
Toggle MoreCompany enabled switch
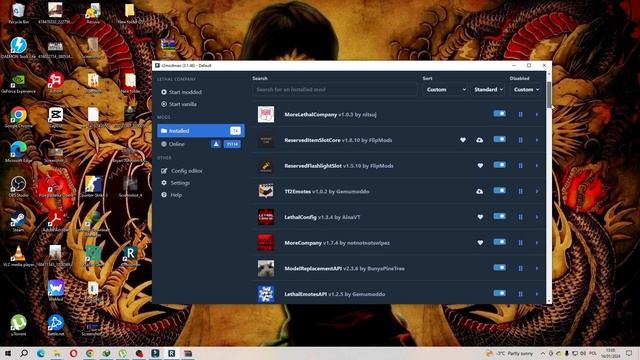(499, 242)
